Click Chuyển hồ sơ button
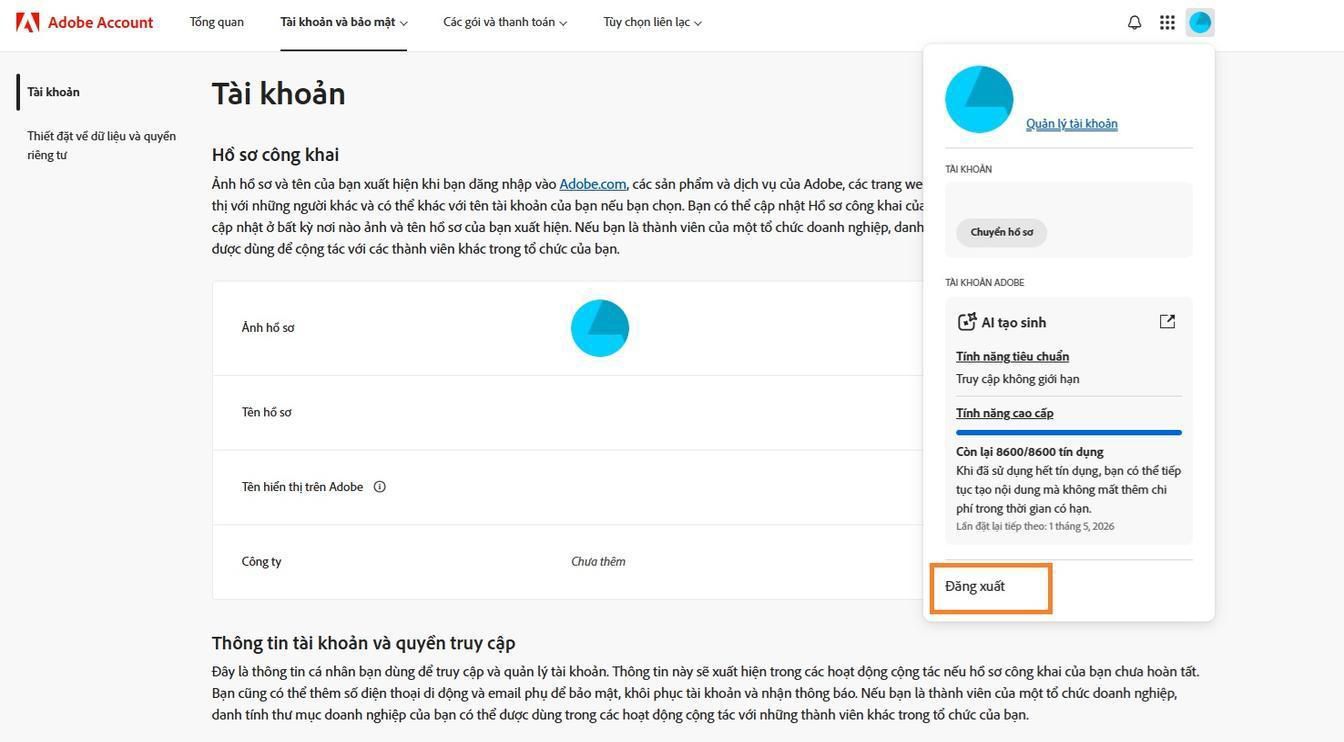 1002,232
